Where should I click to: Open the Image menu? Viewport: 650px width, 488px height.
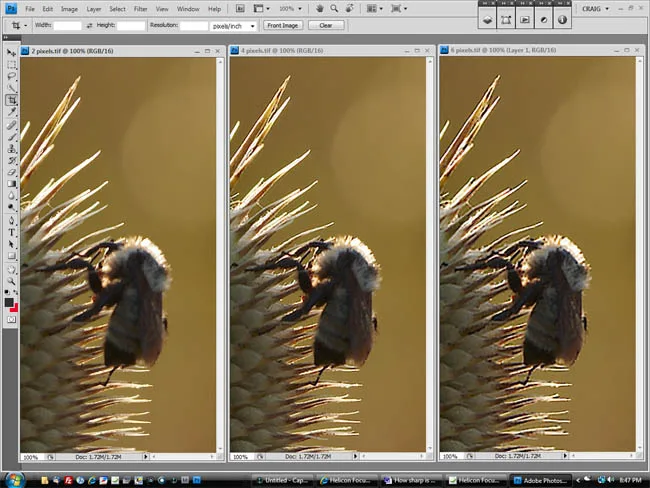(x=69, y=8)
